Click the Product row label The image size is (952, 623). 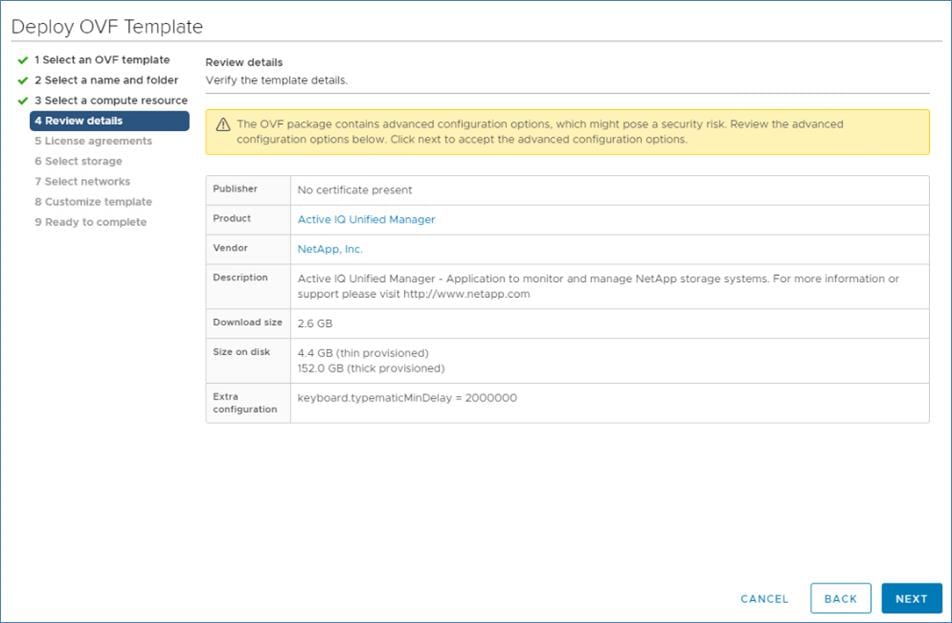coord(231,219)
